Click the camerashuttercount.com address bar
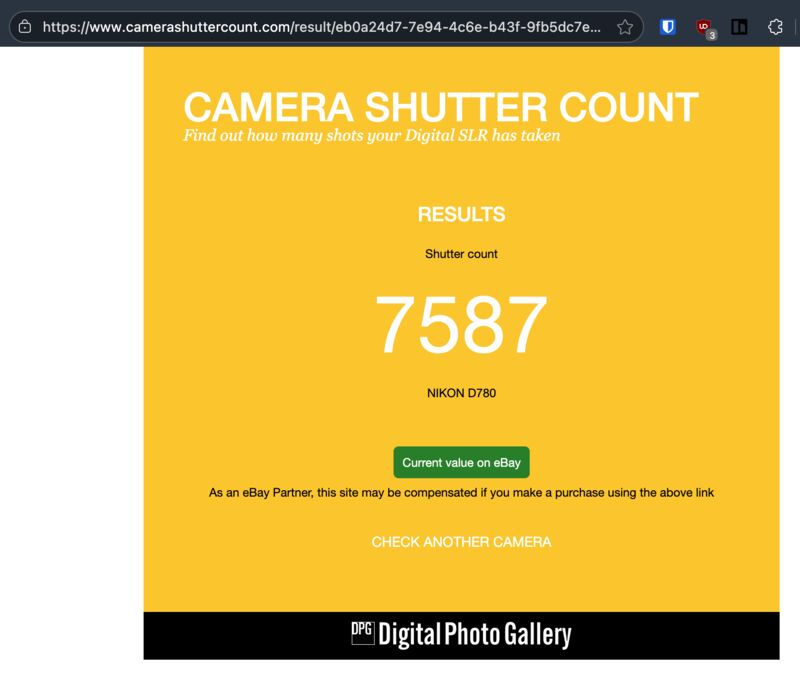 320,27
